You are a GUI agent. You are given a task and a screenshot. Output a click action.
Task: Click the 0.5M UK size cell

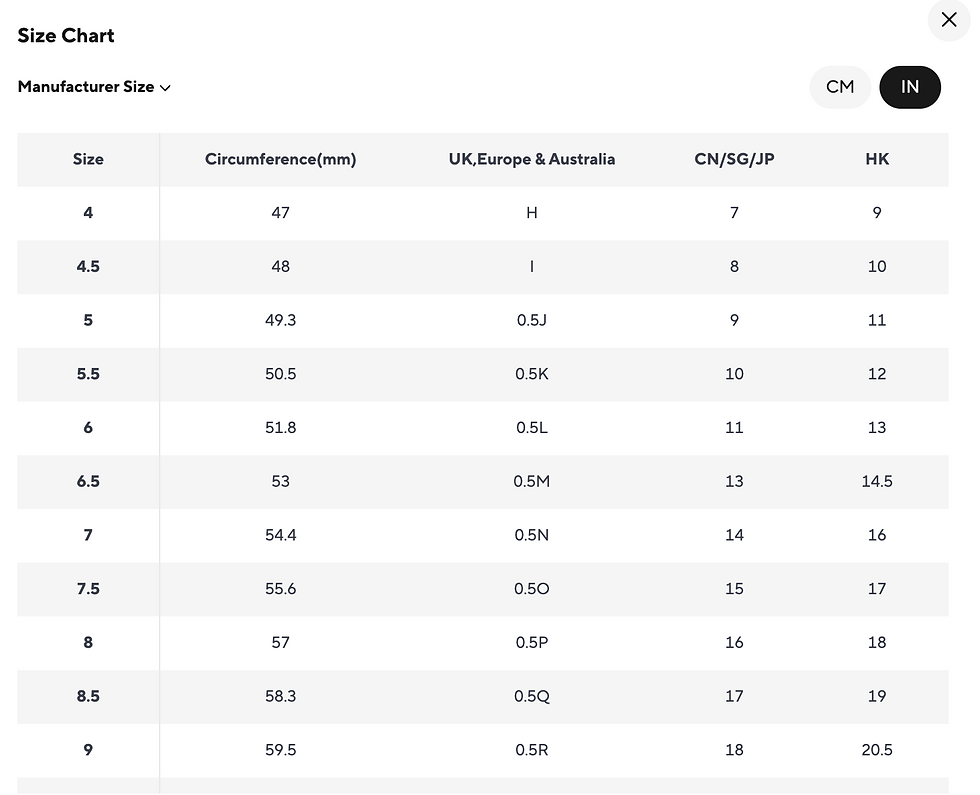pos(531,481)
